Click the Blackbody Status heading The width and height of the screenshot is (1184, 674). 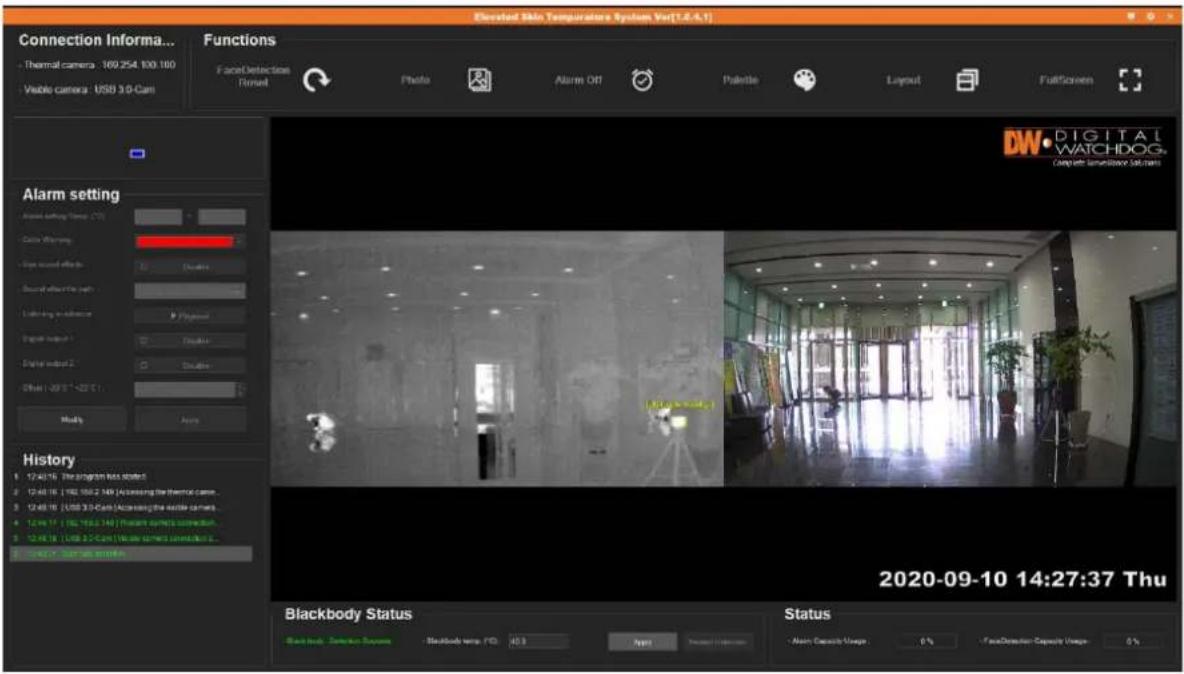(348, 614)
